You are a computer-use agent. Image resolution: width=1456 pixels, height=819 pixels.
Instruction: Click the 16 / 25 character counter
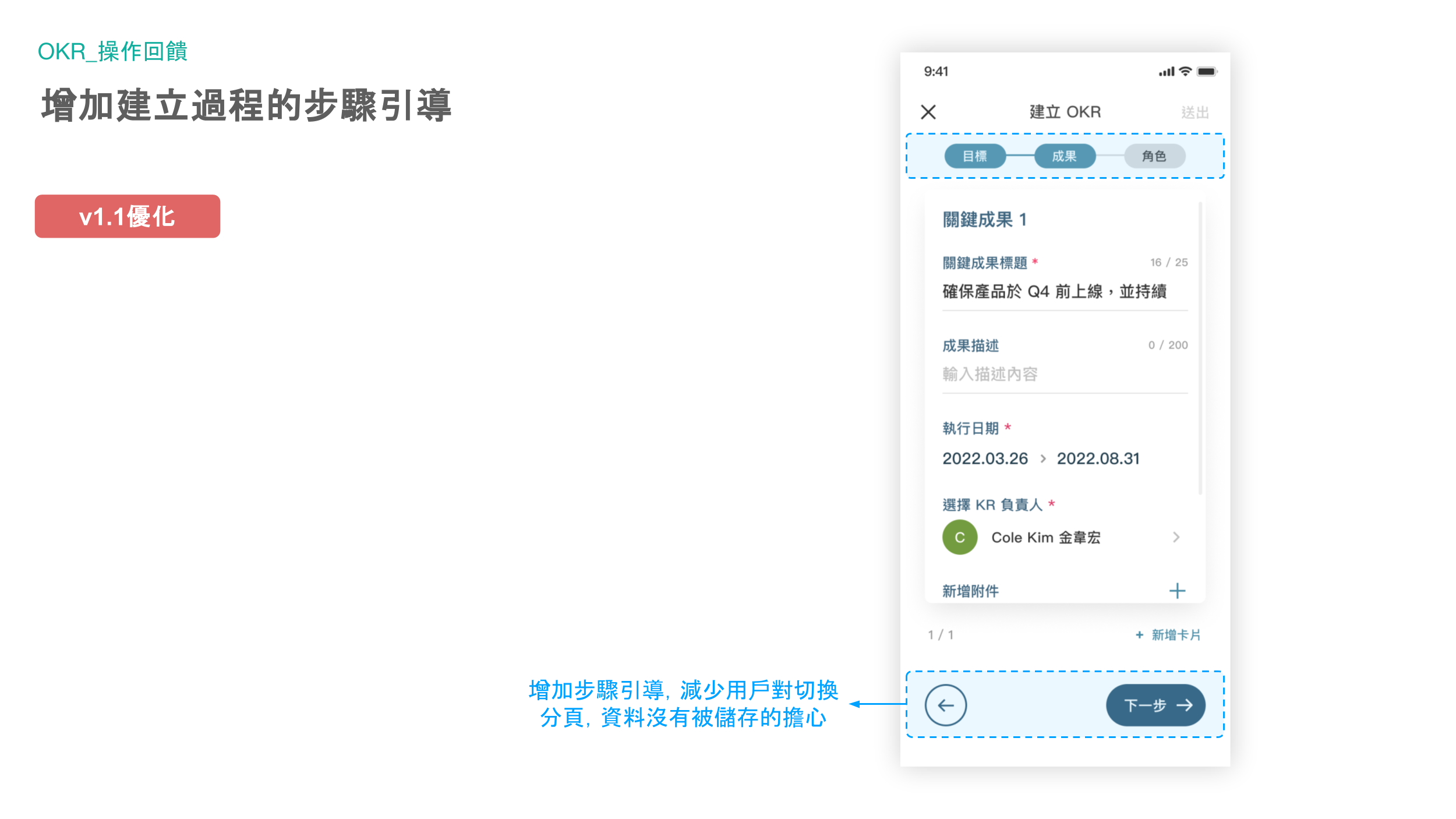pos(1168,263)
